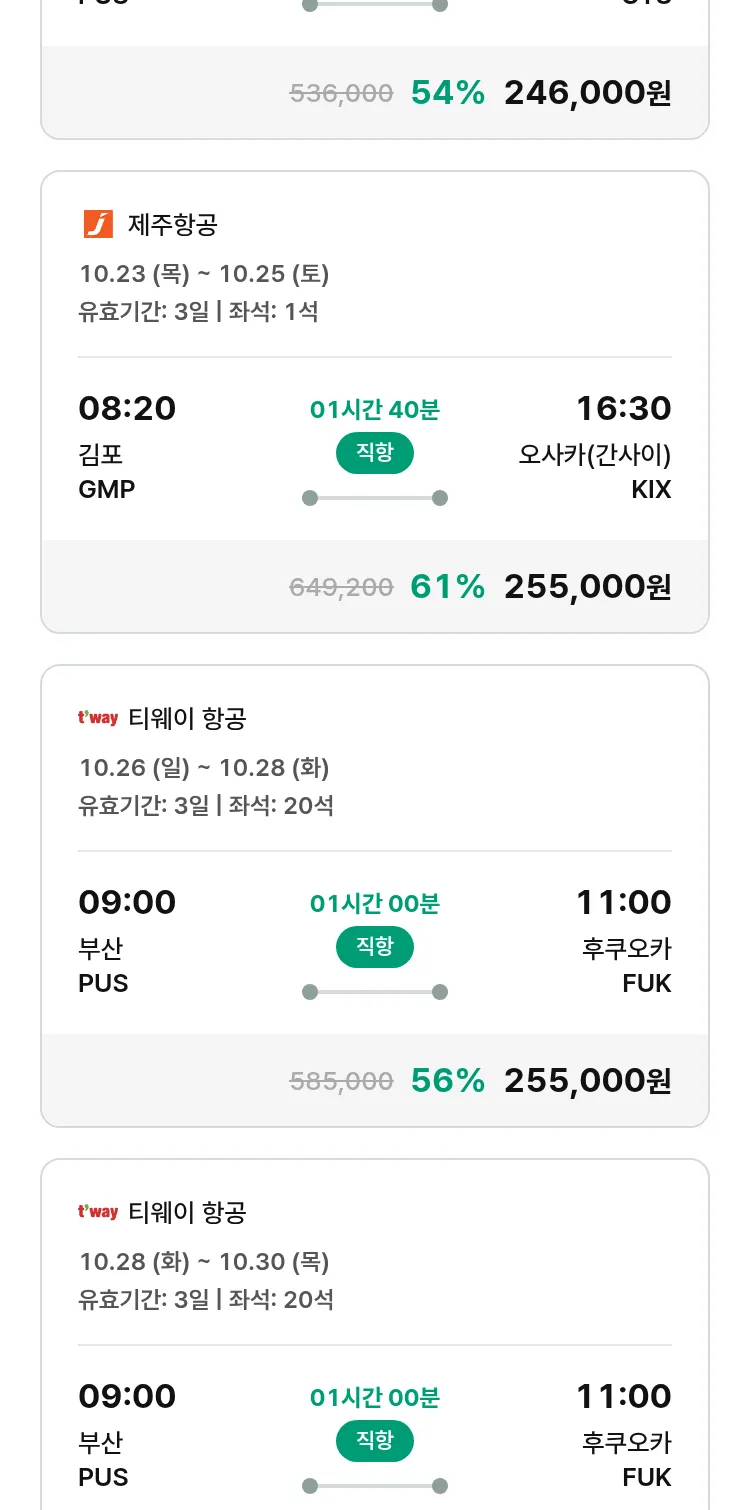The height and width of the screenshot is (1510, 750).
Task: Open 티웨이 항공 name on 10.26 card
Action: 187,719
